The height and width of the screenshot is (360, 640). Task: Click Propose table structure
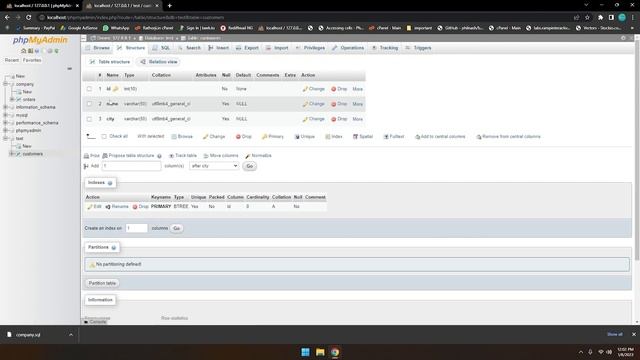click(x=129, y=156)
